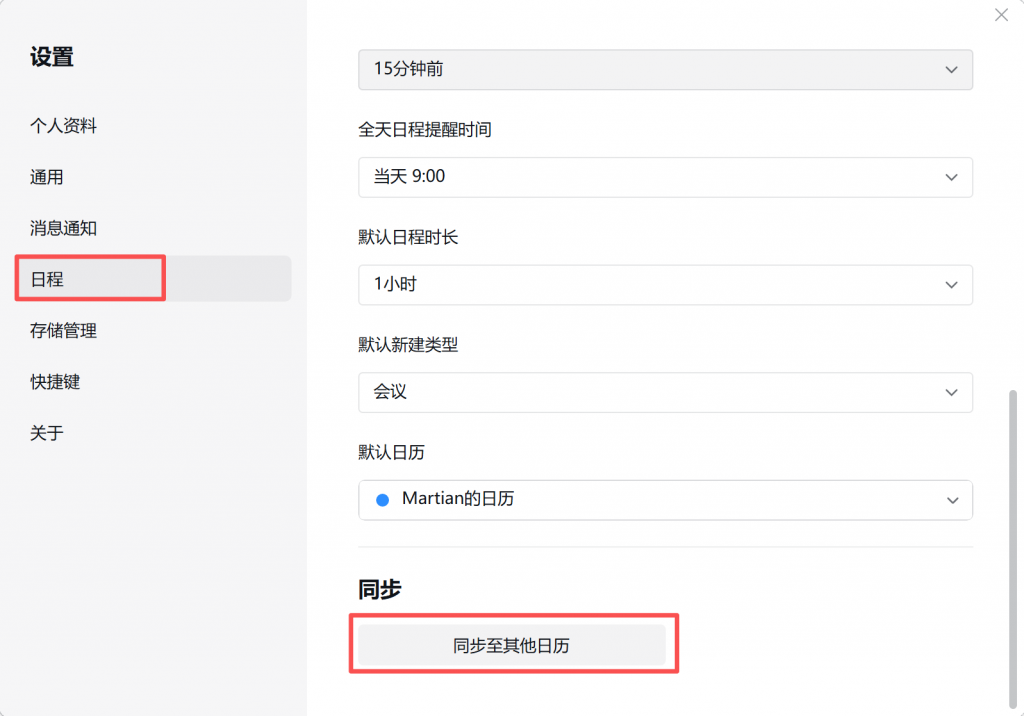This screenshot has width=1024, height=716.
Task: Open 个人资料 settings section
Action: [63, 125]
